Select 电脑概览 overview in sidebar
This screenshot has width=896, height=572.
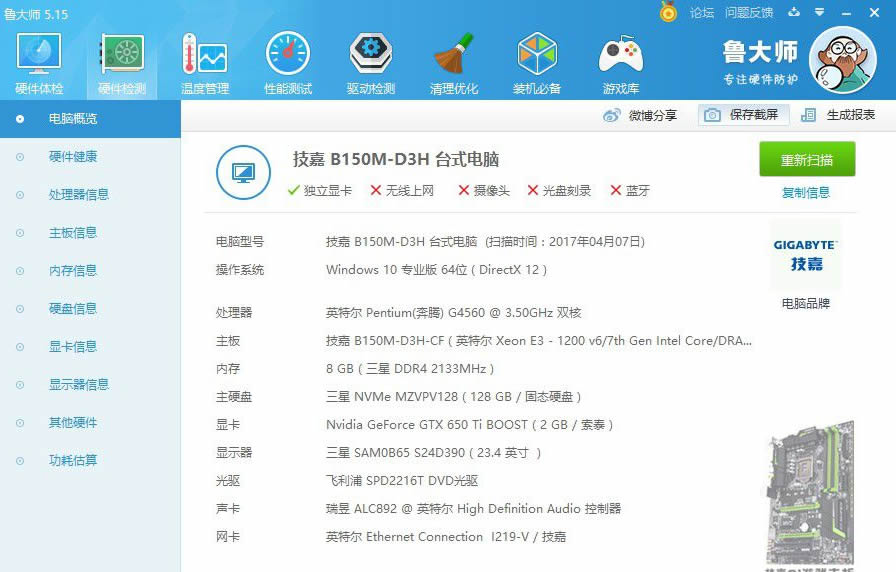[90, 119]
